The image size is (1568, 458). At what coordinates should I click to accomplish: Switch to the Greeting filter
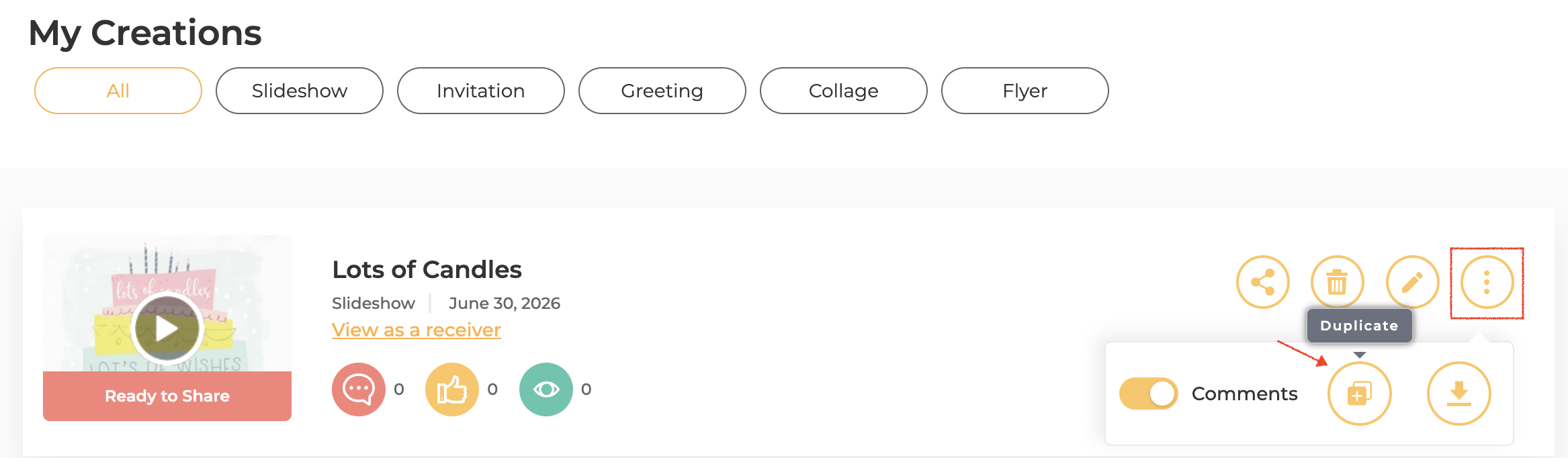[x=662, y=91]
